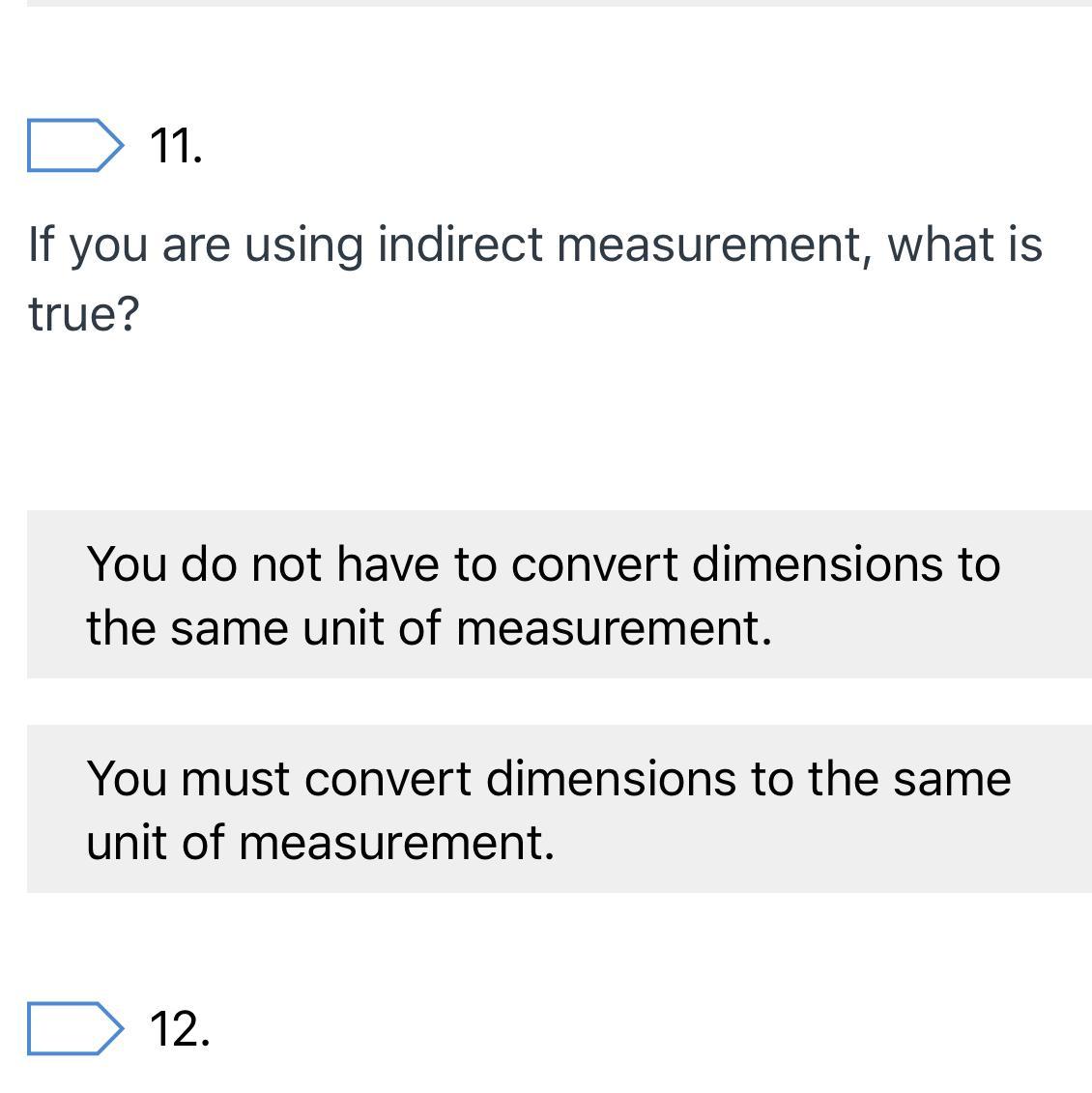Click 'If you are using indirect measurement' line

(534, 243)
